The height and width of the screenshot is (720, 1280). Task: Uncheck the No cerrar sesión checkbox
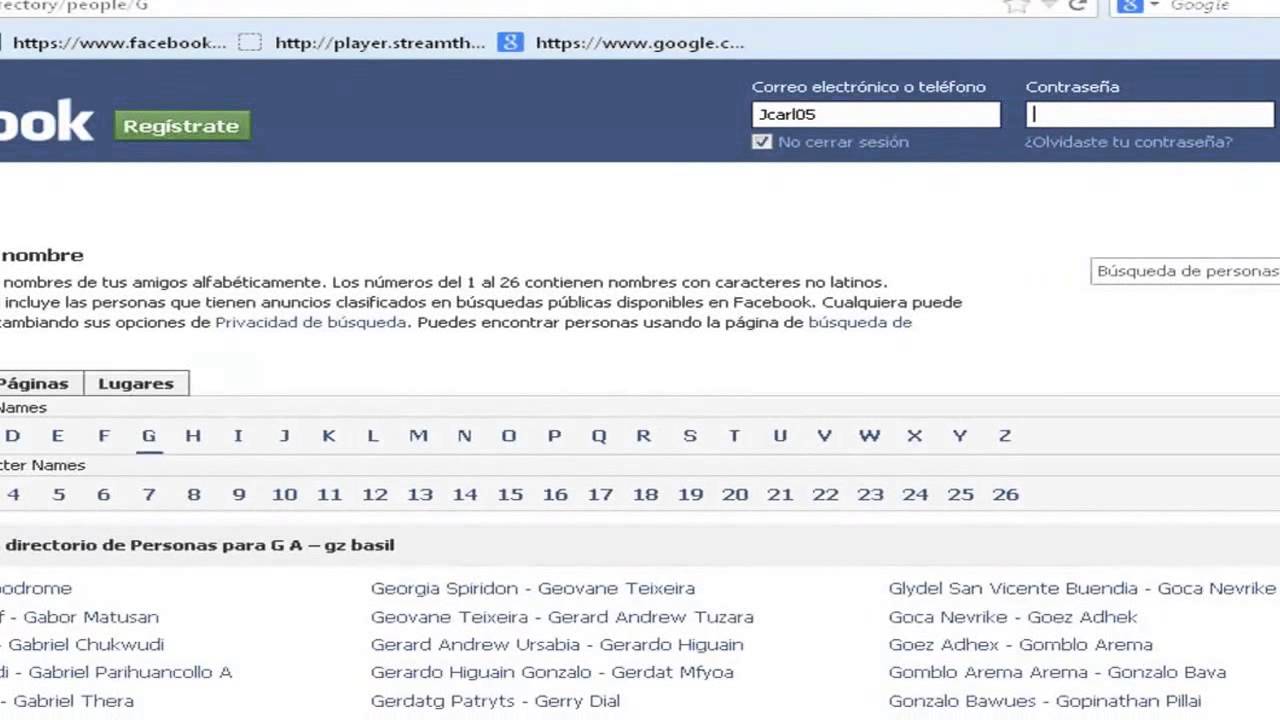click(x=762, y=142)
